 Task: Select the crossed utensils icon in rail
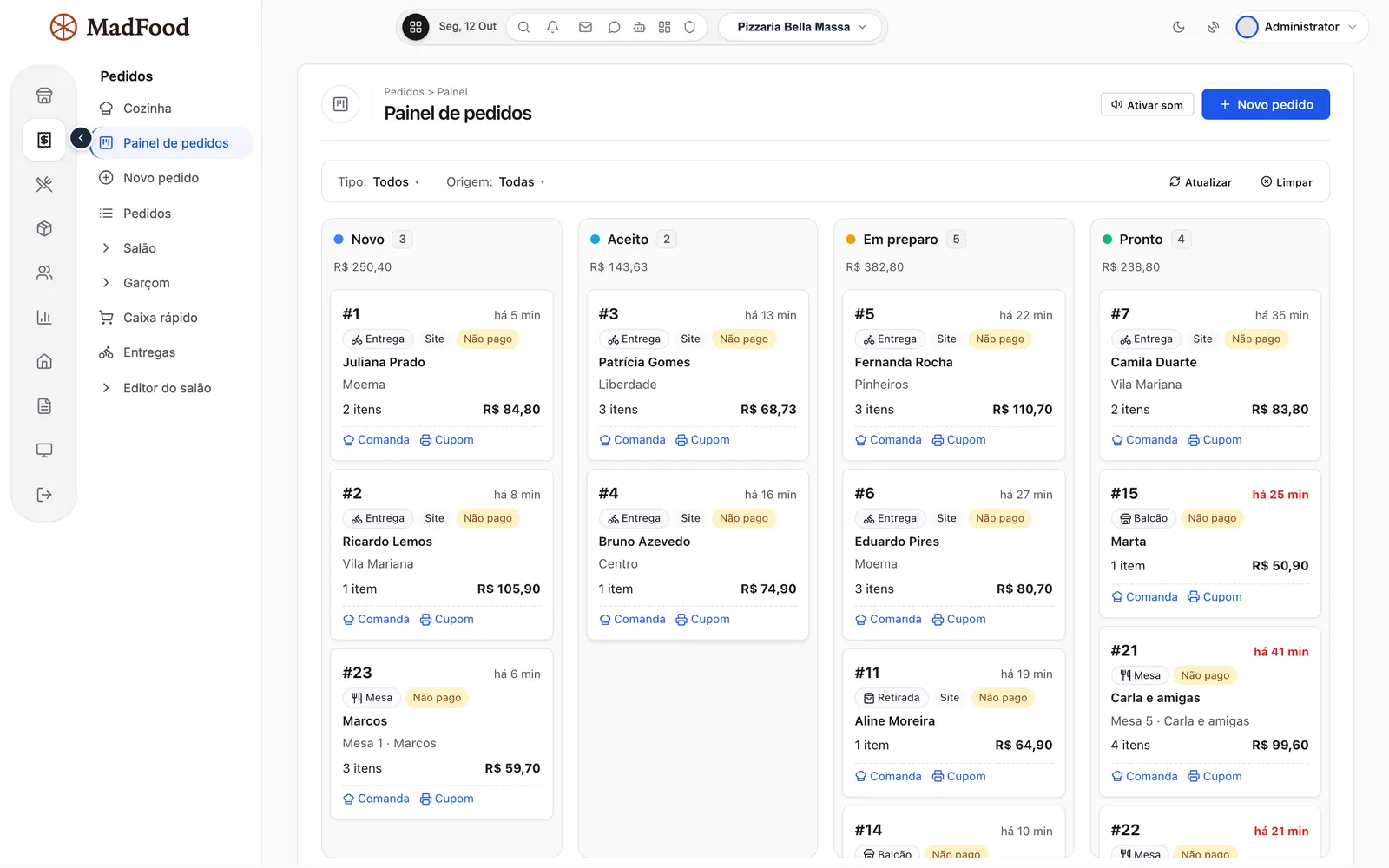pyautogui.click(x=44, y=184)
